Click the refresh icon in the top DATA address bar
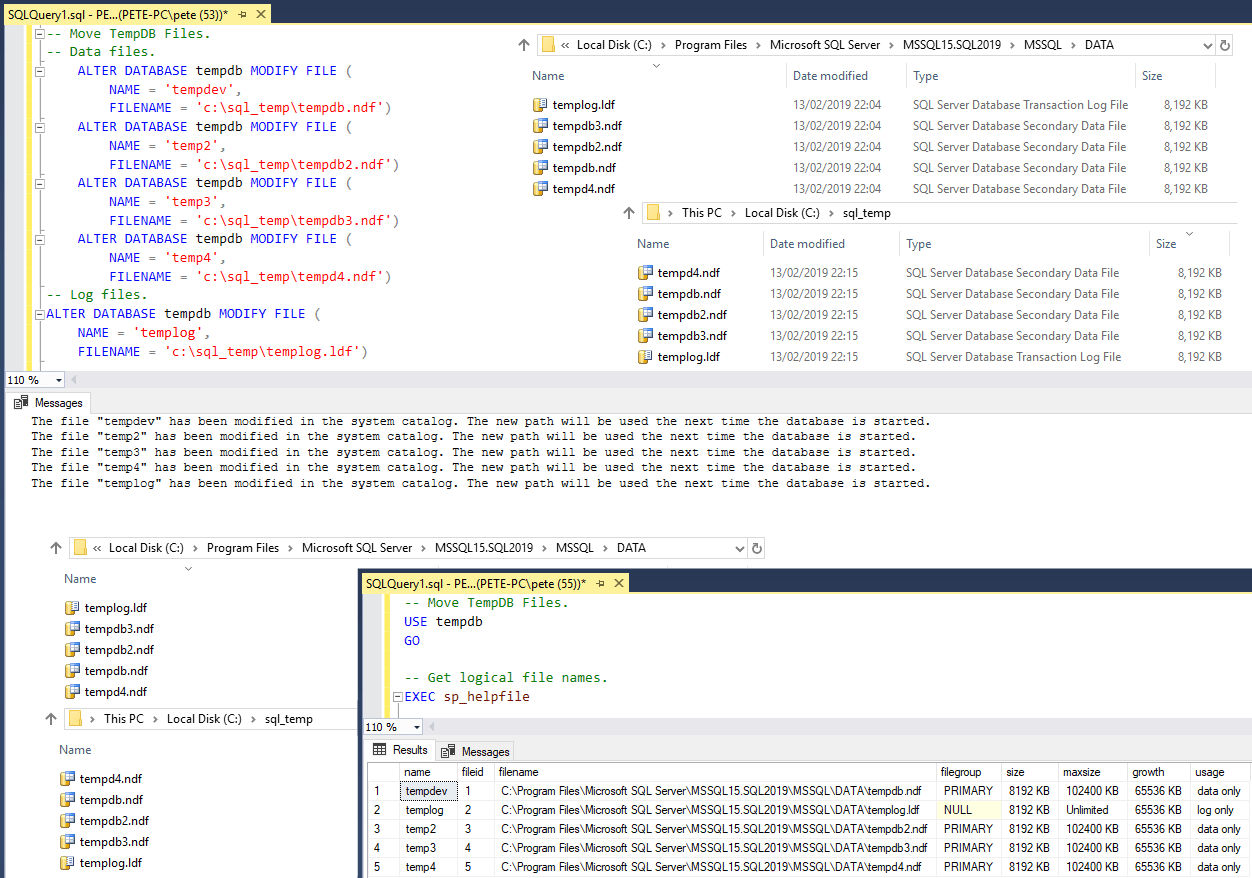 click(1226, 44)
